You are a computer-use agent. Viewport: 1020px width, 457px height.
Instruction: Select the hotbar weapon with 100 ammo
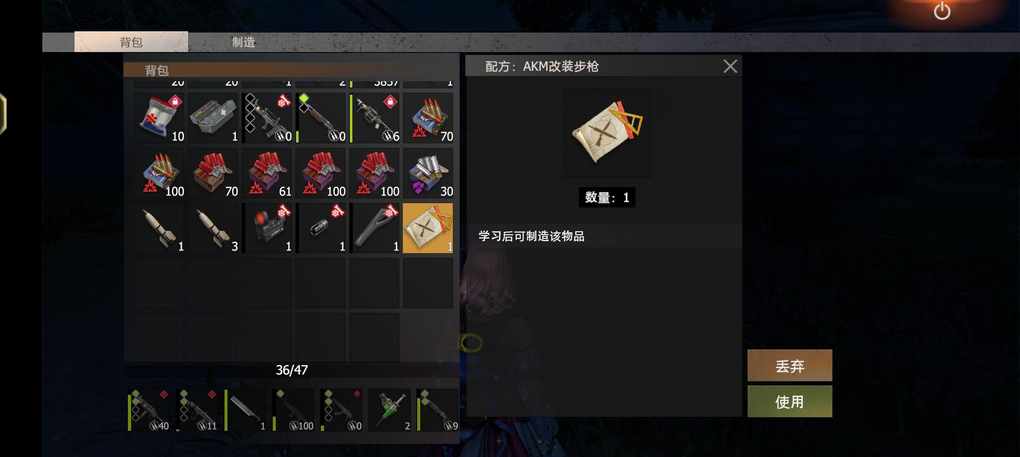pos(294,410)
